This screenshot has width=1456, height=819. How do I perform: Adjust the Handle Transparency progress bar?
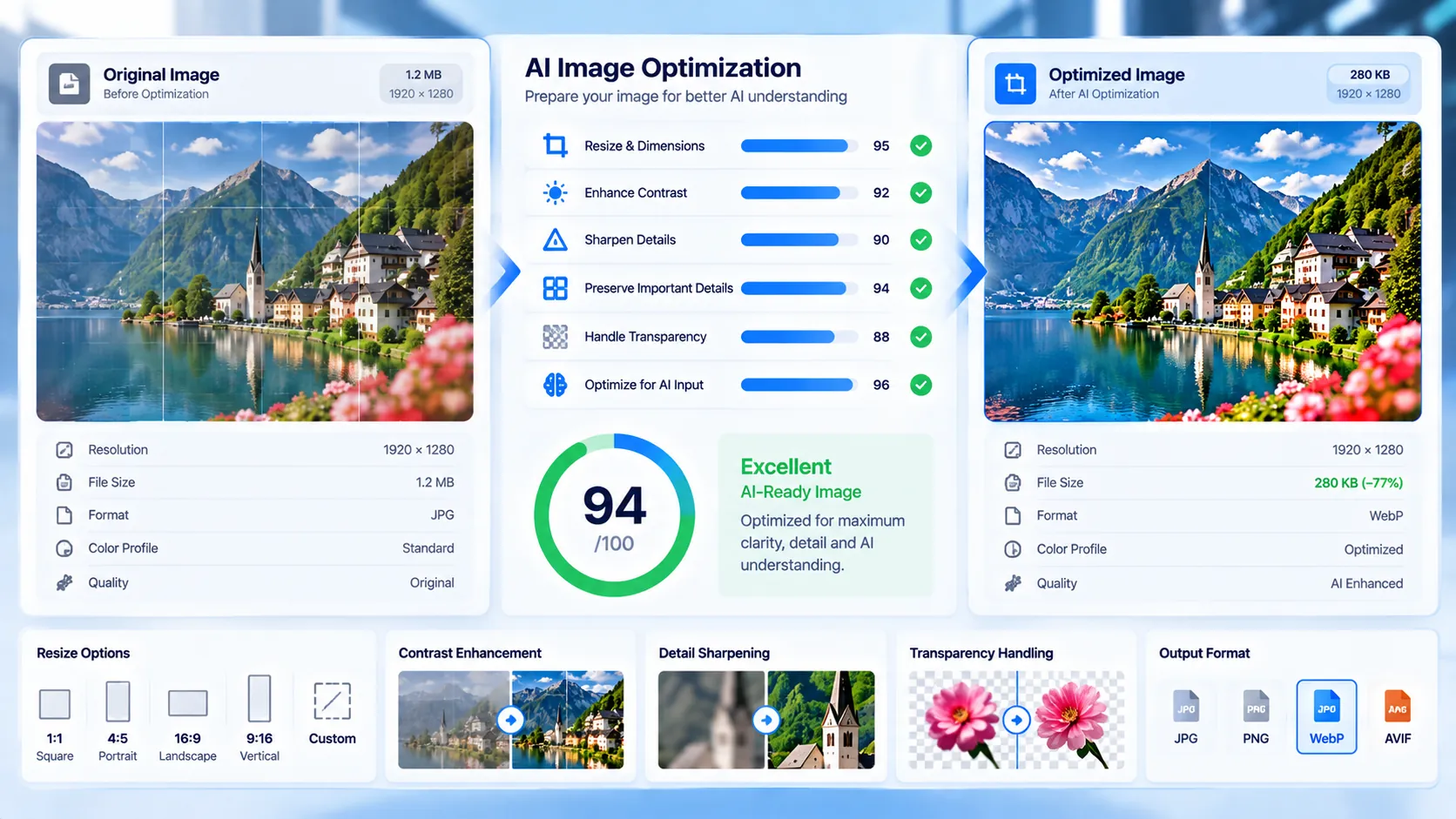[799, 336]
